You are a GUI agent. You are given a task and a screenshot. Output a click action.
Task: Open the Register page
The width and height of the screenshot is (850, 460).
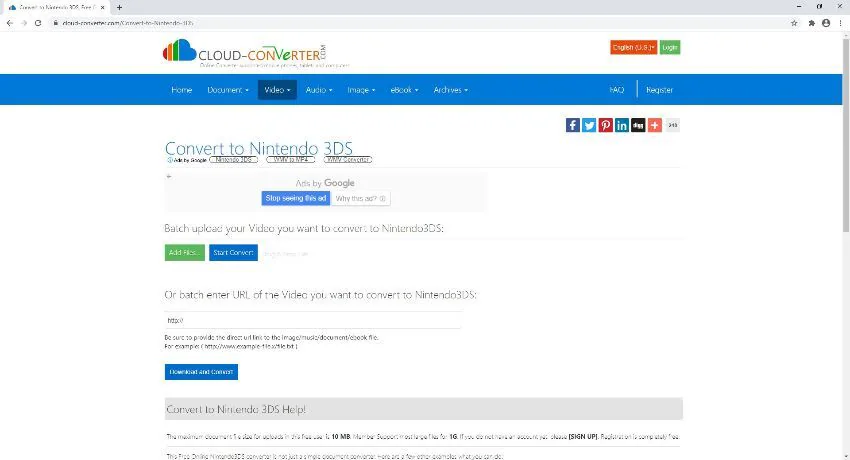click(x=659, y=90)
